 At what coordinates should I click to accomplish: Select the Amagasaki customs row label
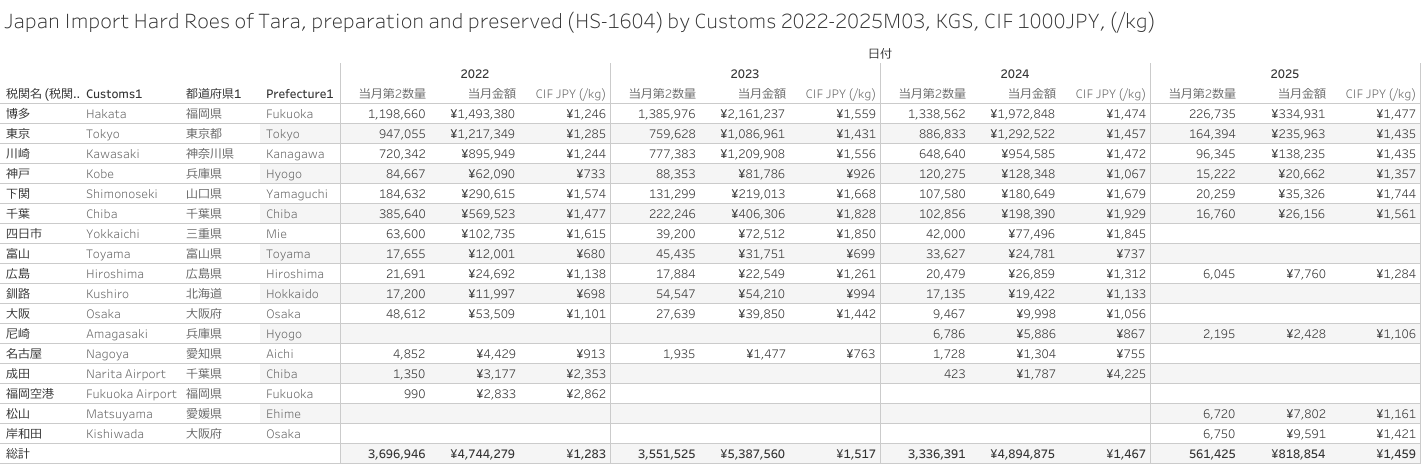pyautogui.click(x=117, y=334)
